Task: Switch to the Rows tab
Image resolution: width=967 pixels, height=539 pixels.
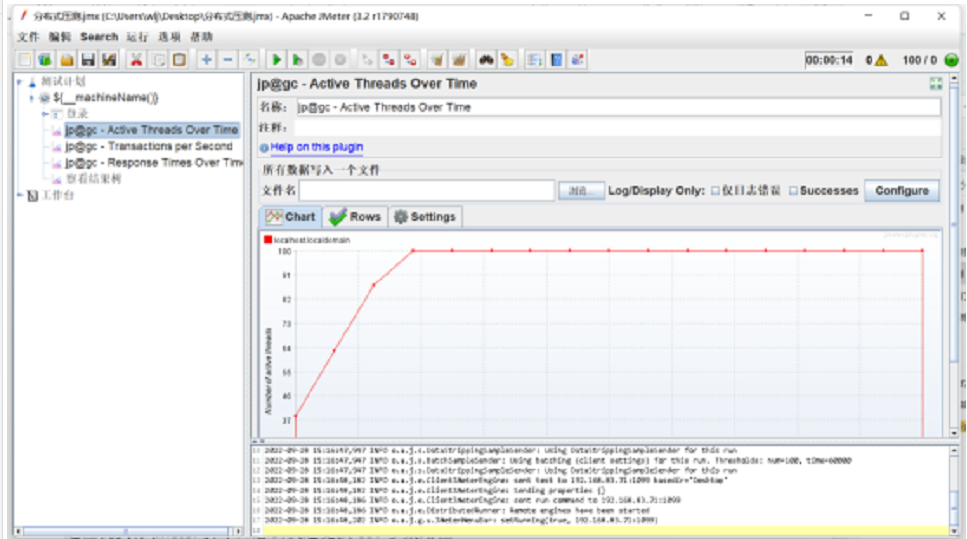Action: (355, 217)
